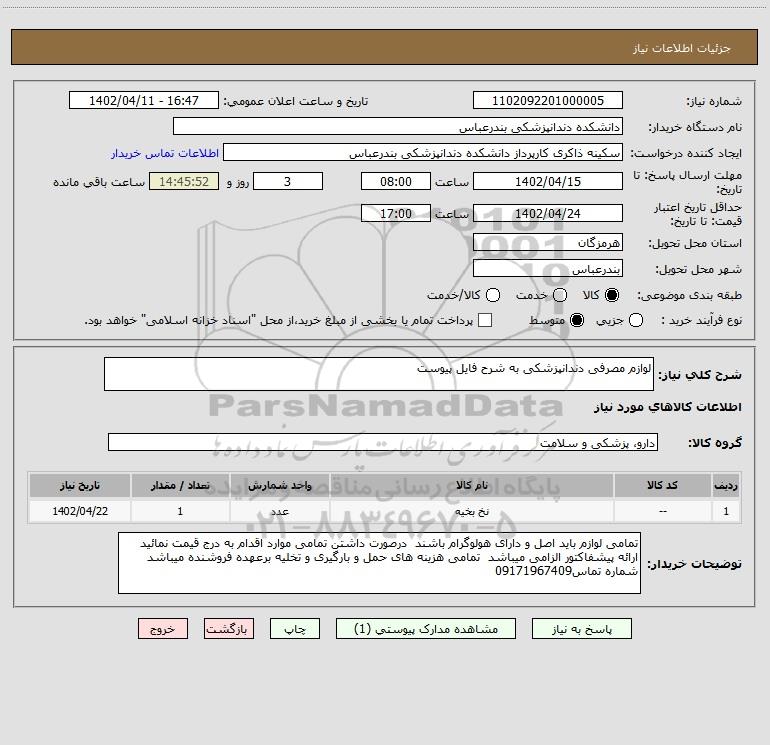Click the deadline time field 08:00
The image size is (770, 745).
coord(396,182)
